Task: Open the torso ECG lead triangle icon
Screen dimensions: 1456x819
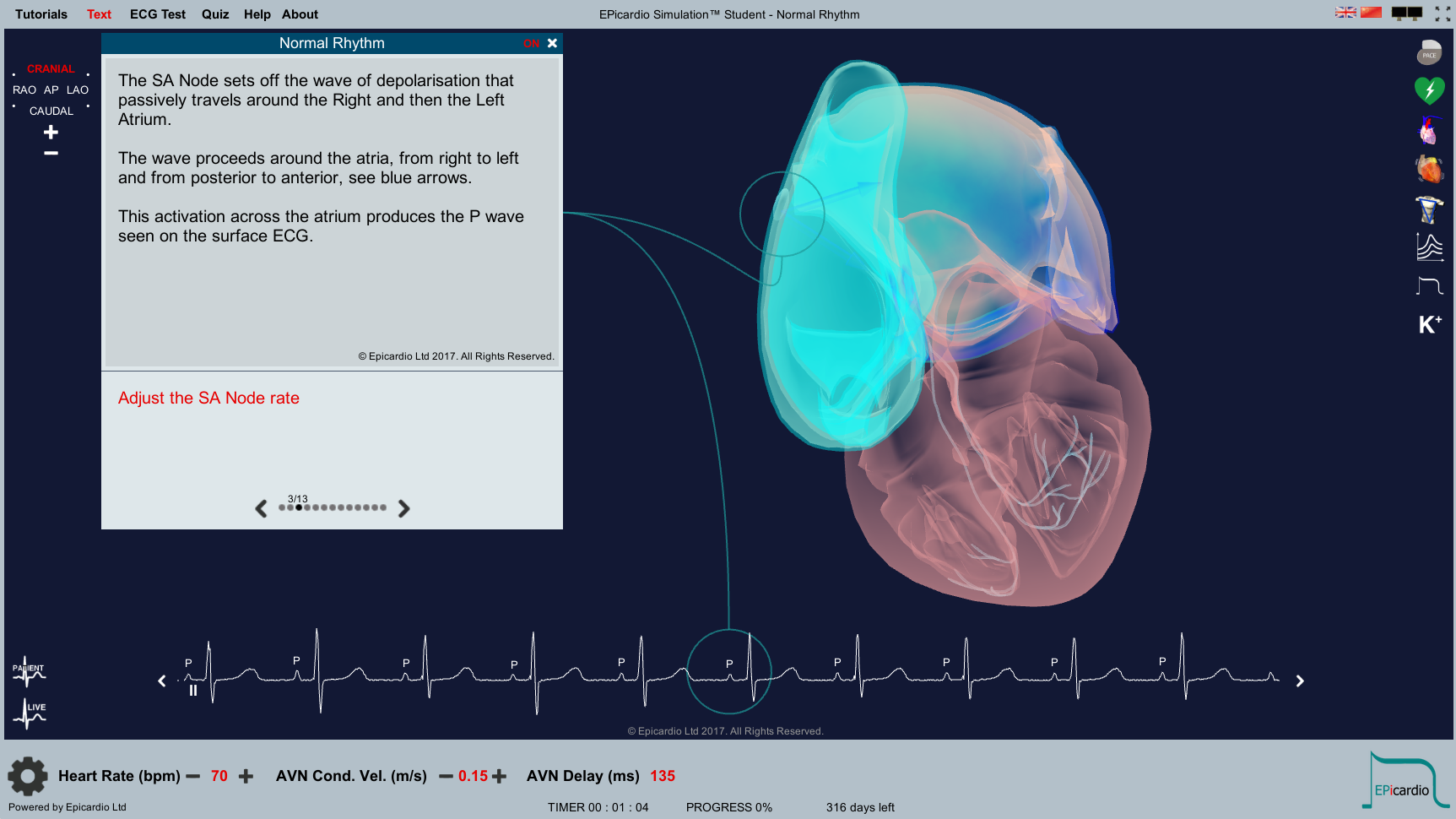Action: pos(1429,209)
